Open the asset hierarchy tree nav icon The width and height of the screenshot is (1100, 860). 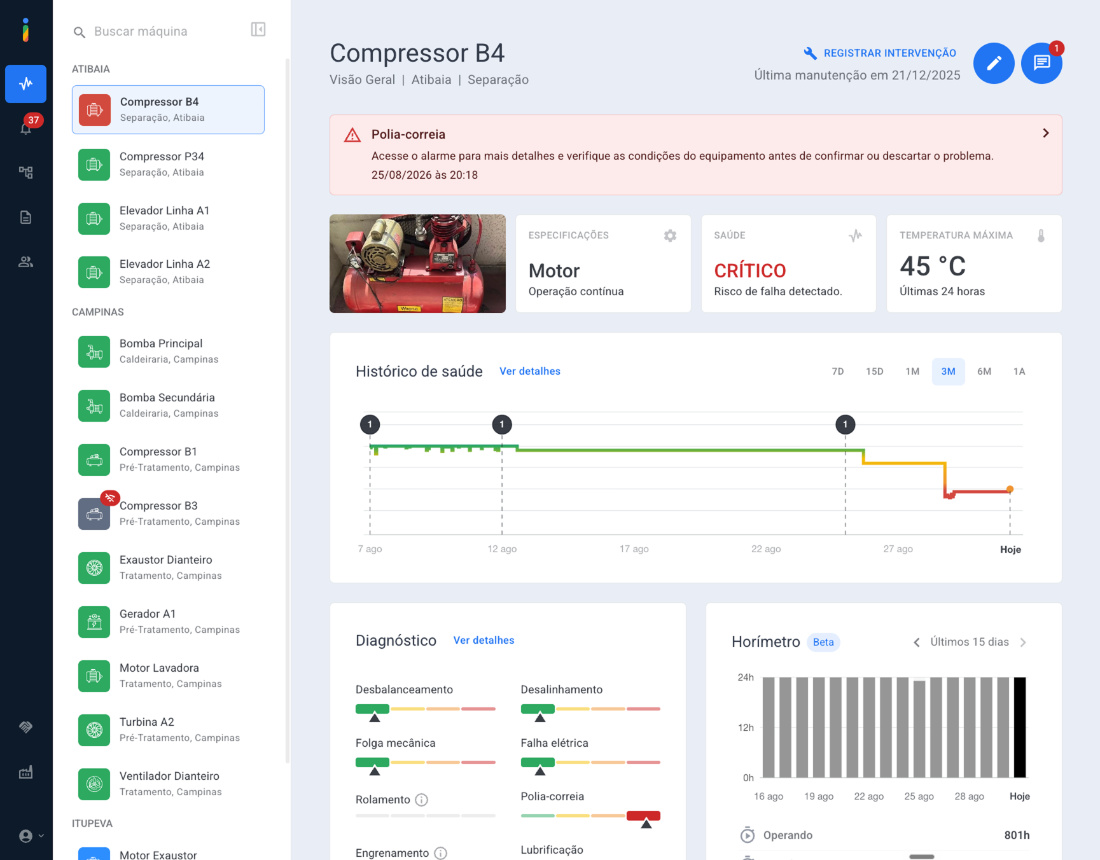(26, 173)
